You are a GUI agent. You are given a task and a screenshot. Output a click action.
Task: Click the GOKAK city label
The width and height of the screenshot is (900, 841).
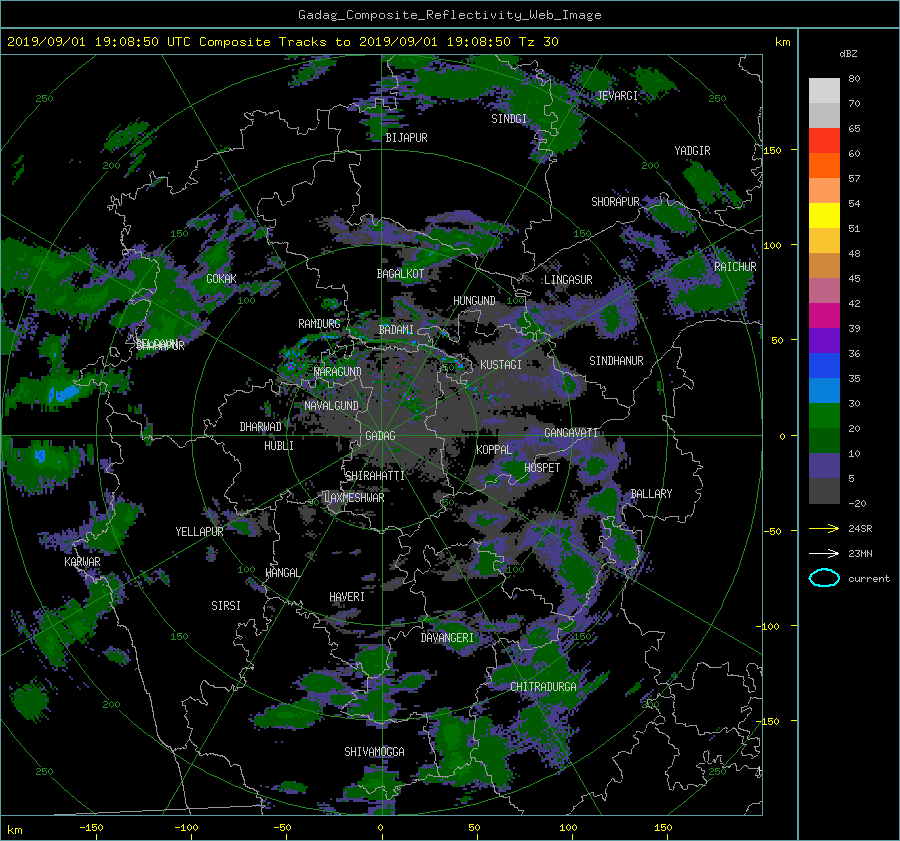[x=221, y=278]
